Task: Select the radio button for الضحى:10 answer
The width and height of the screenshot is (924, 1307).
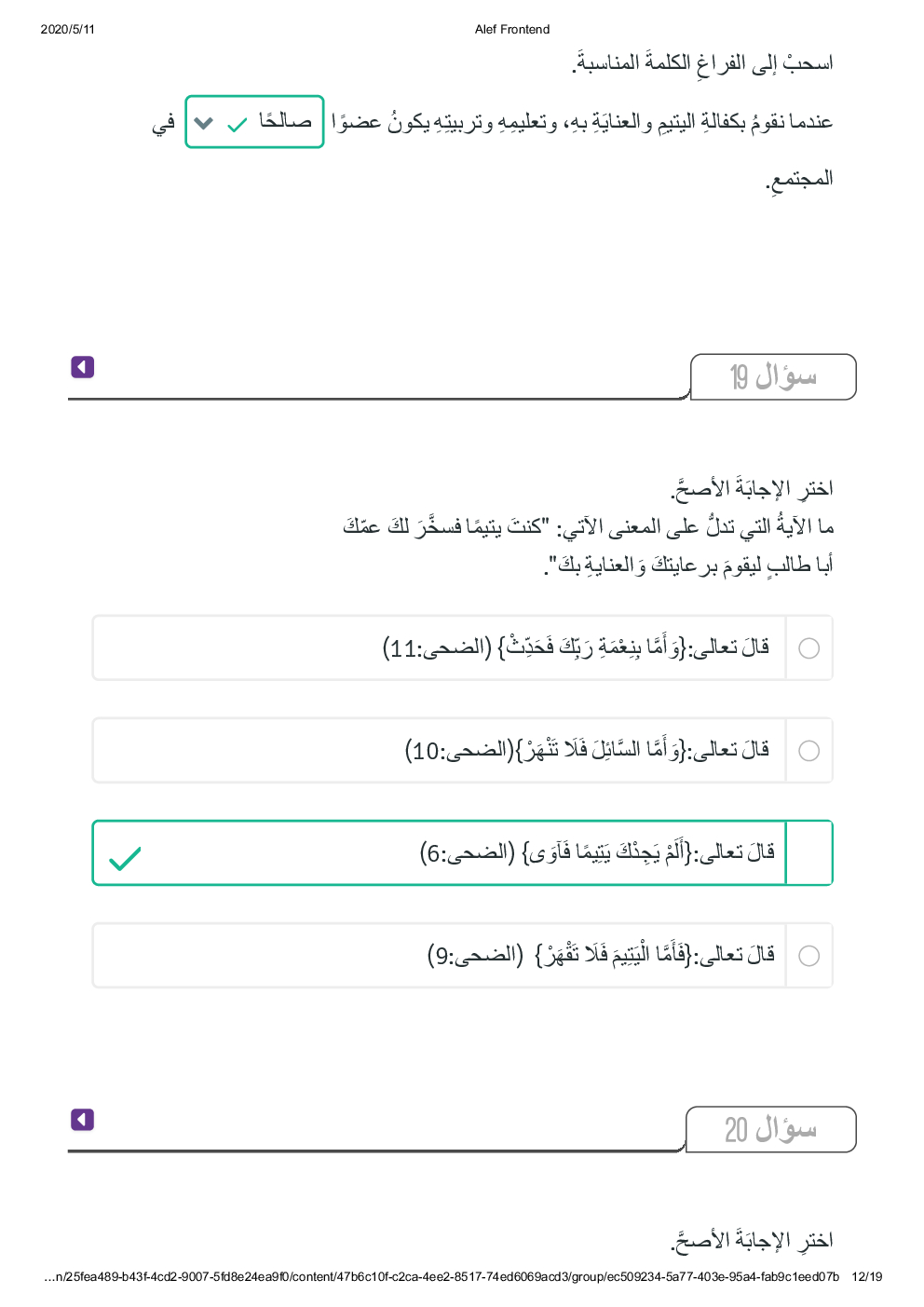Action: (808, 751)
